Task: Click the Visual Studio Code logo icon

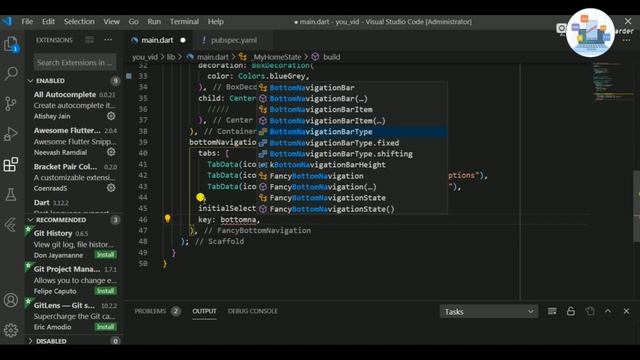Action: click(x=7, y=21)
